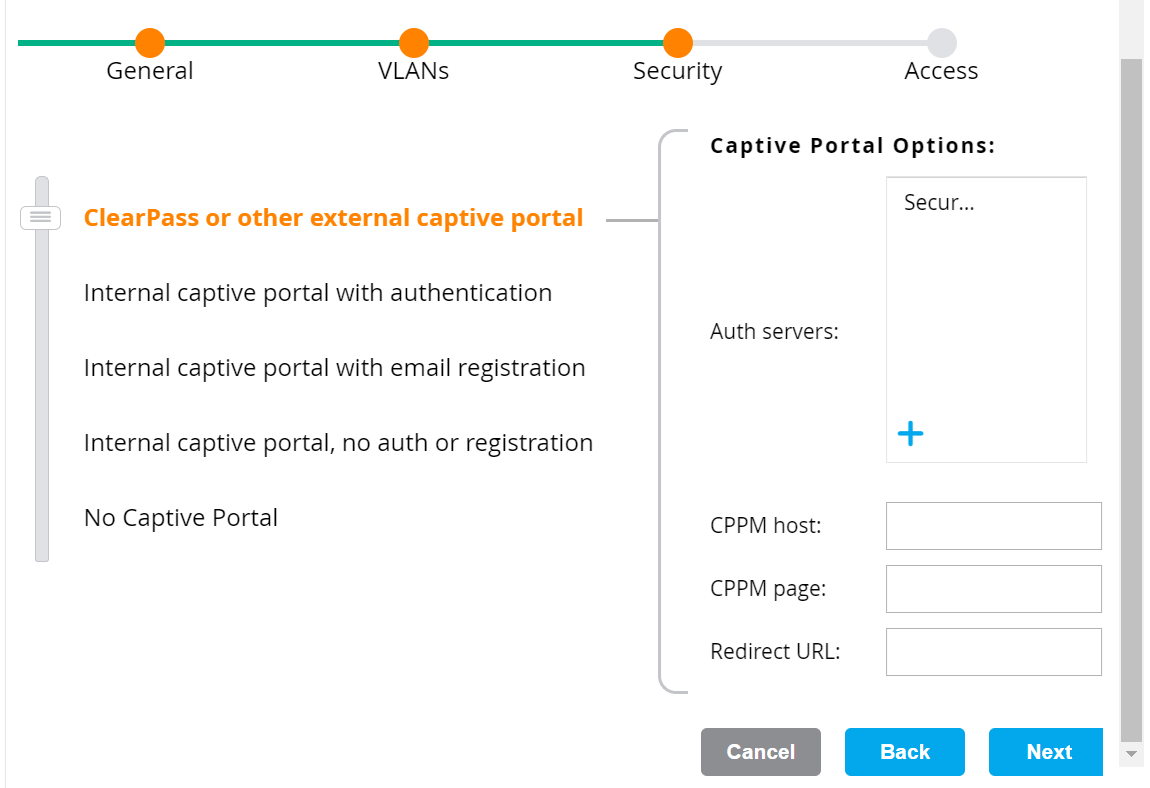
Task: Select the No Captive Portal option
Action: coord(181,518)
